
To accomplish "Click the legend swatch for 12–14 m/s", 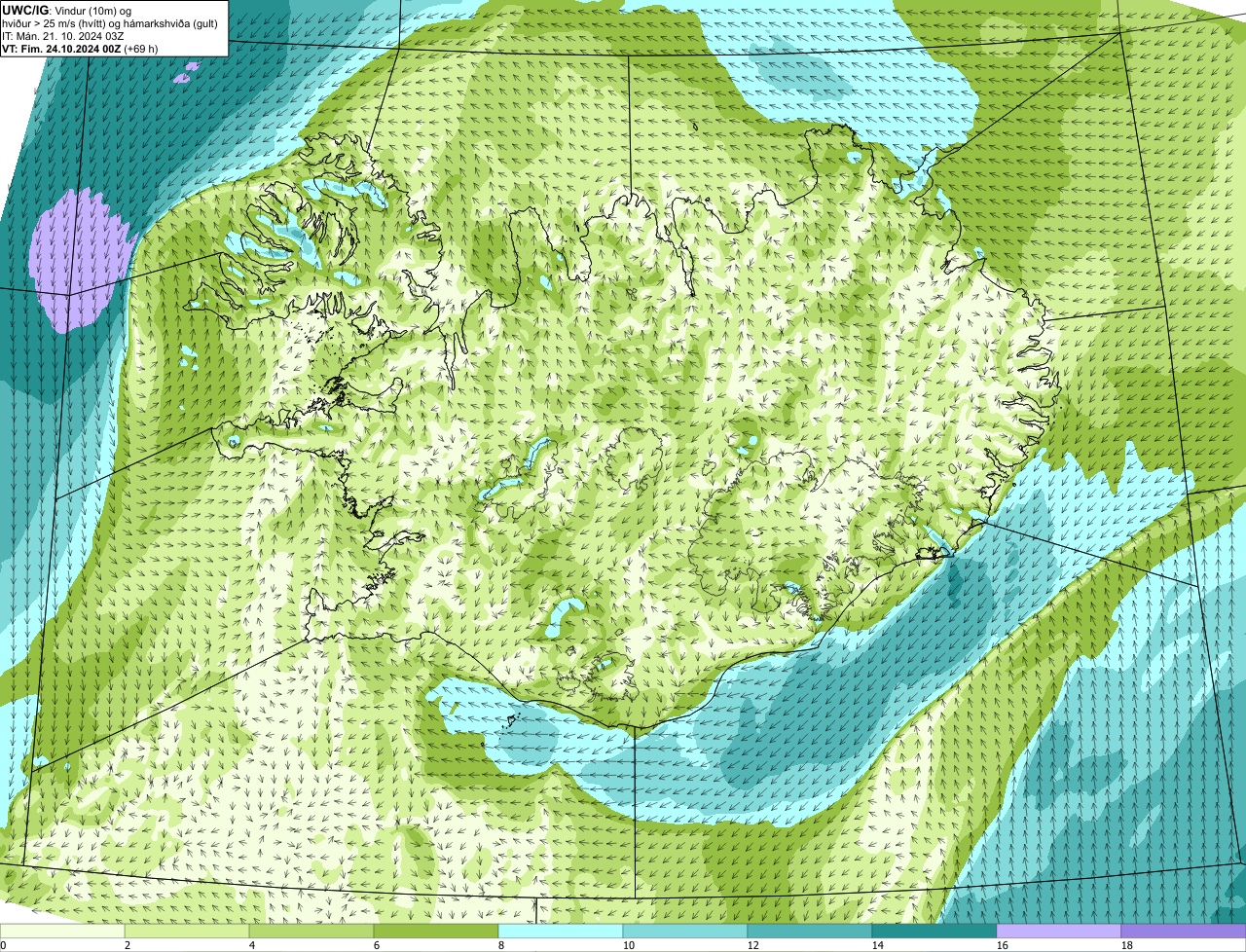I will 810,931.
